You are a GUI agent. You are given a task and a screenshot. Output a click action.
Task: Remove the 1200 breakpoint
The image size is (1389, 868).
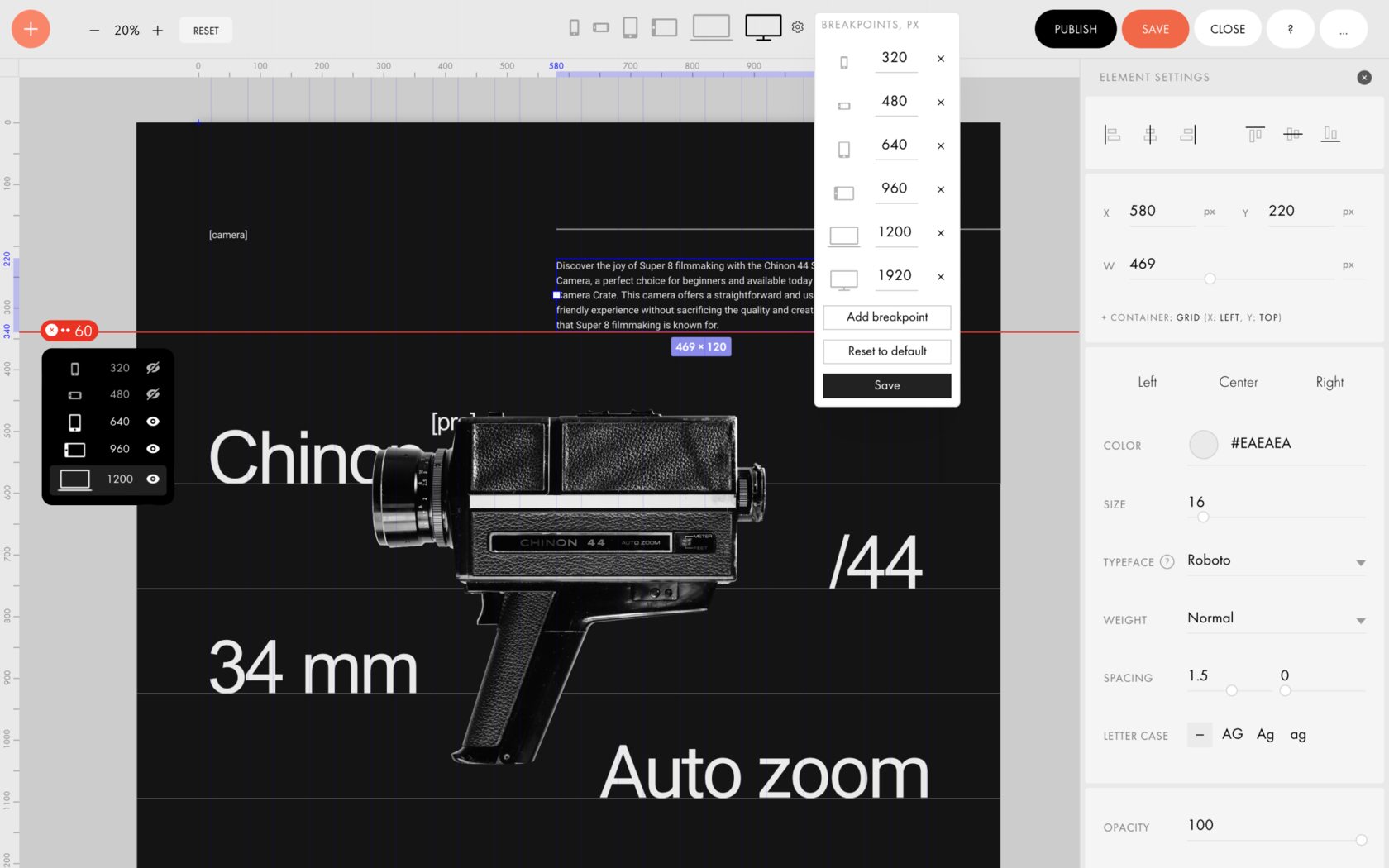coord(941,233)
